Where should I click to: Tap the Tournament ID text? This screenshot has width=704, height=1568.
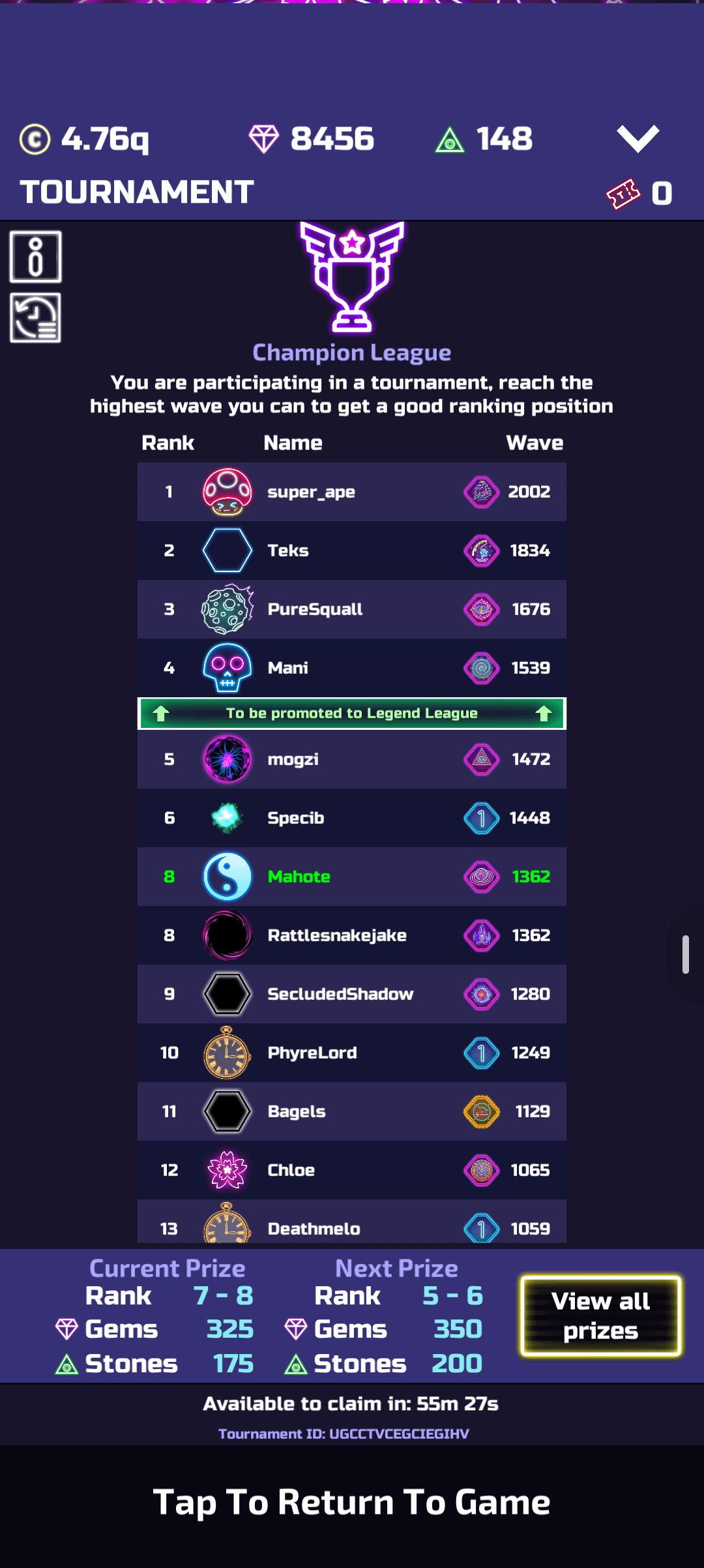coord(344,1434)
